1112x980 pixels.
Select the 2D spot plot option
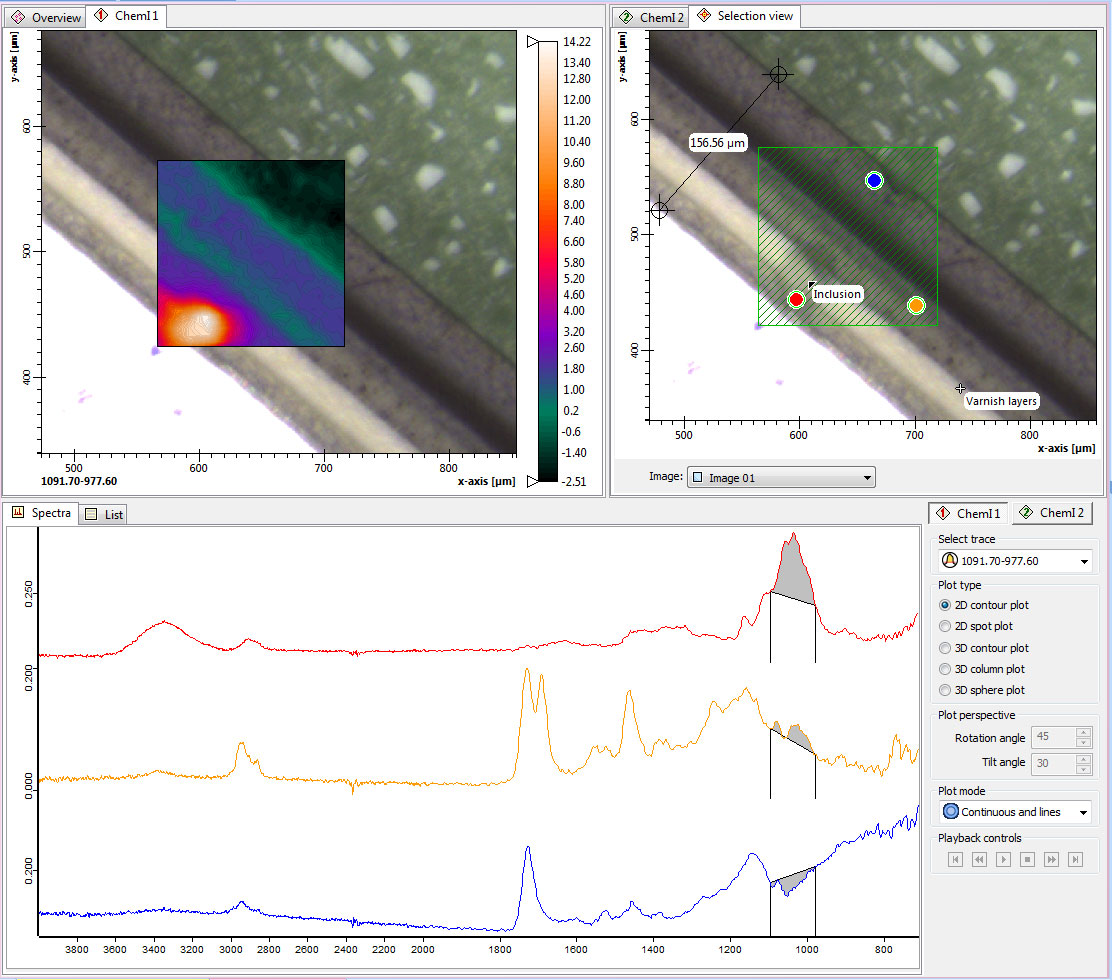(x=946, y=626)
